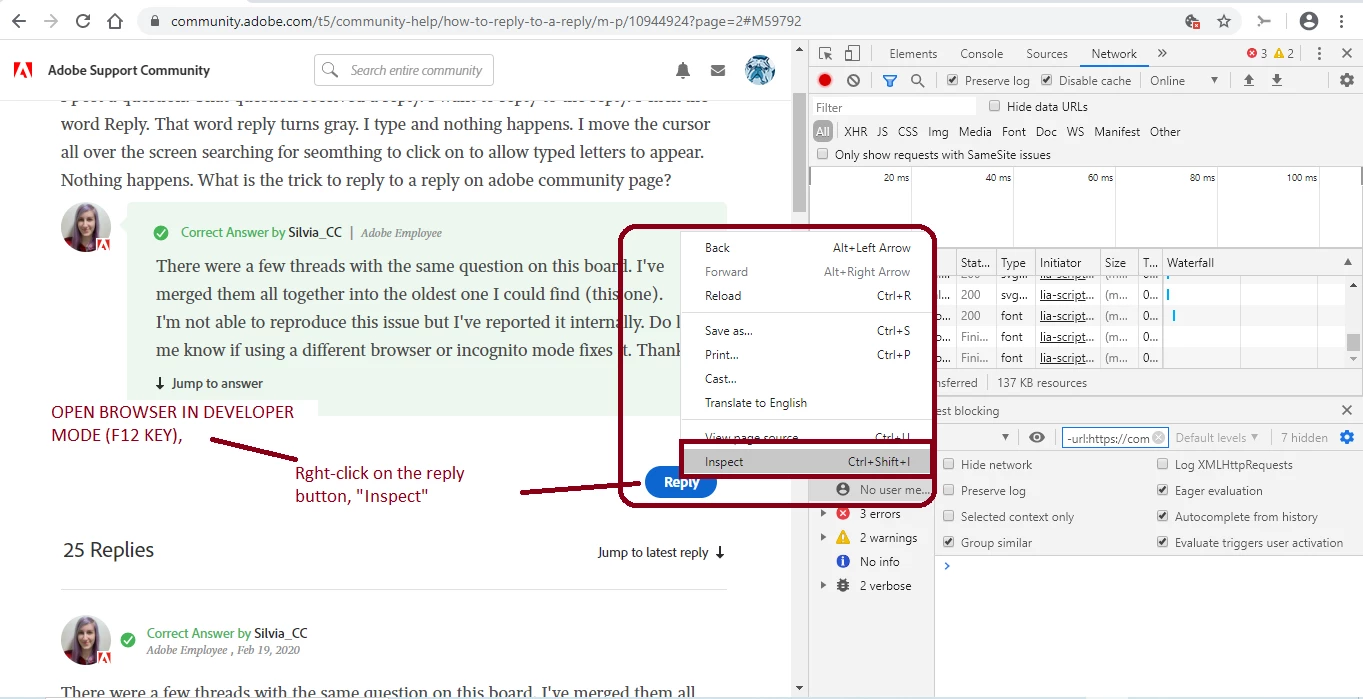This screenshot has height=699, width=1363.
Task: Open the Chrome profile avatar icon
Action: (x=1308, y=21)
